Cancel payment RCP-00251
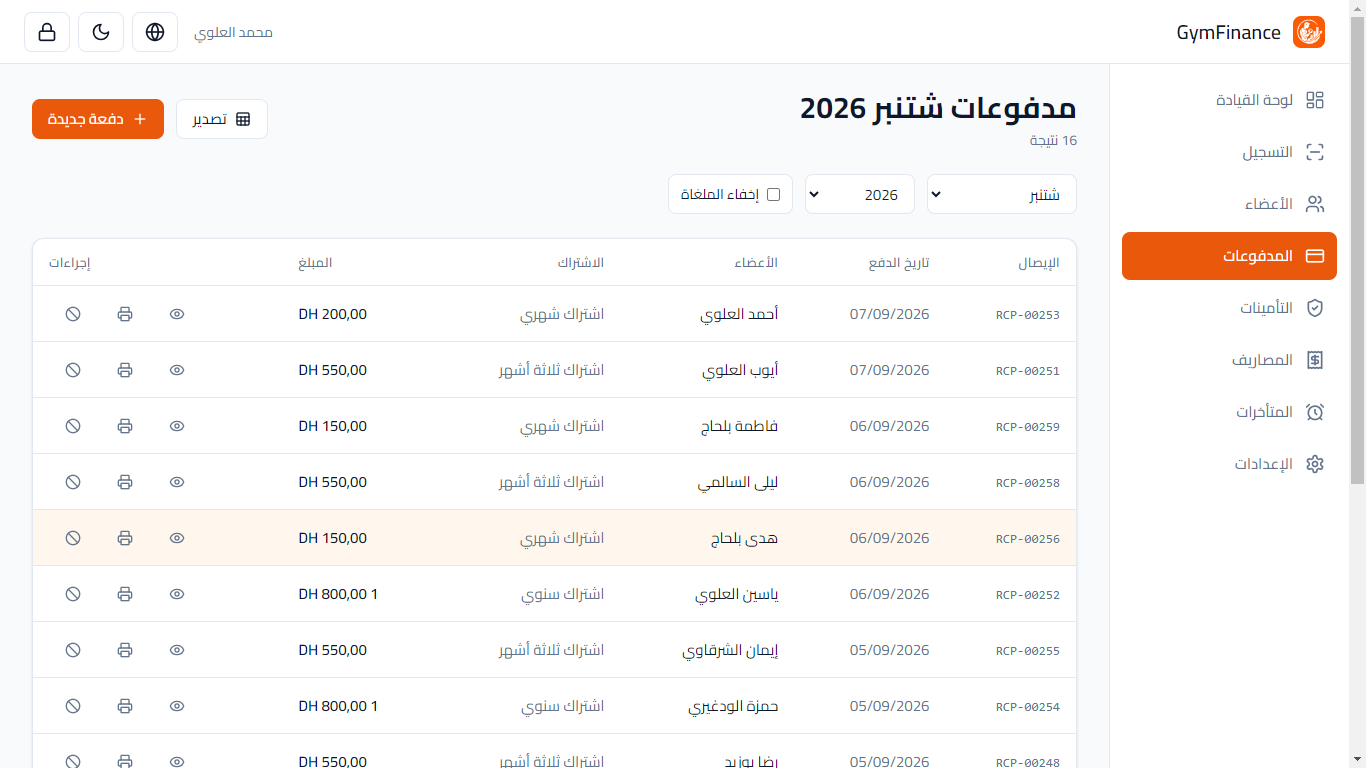1366x768 pixels. [73, 370]
